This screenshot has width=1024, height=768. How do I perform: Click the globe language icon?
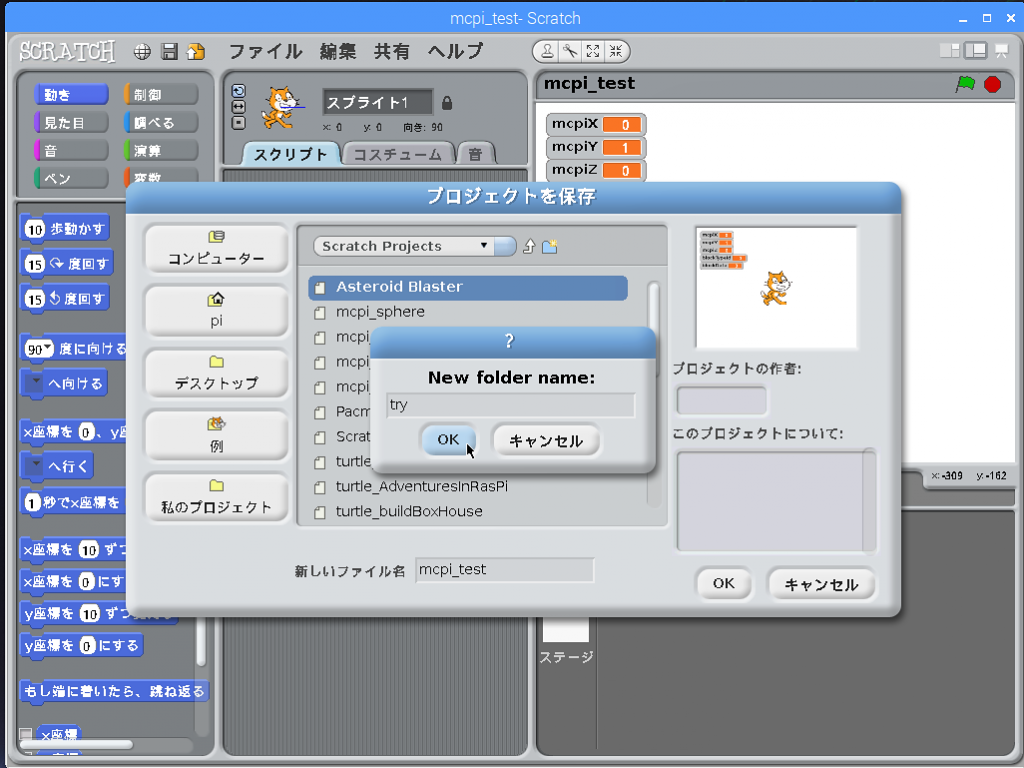tap(142, 52)
